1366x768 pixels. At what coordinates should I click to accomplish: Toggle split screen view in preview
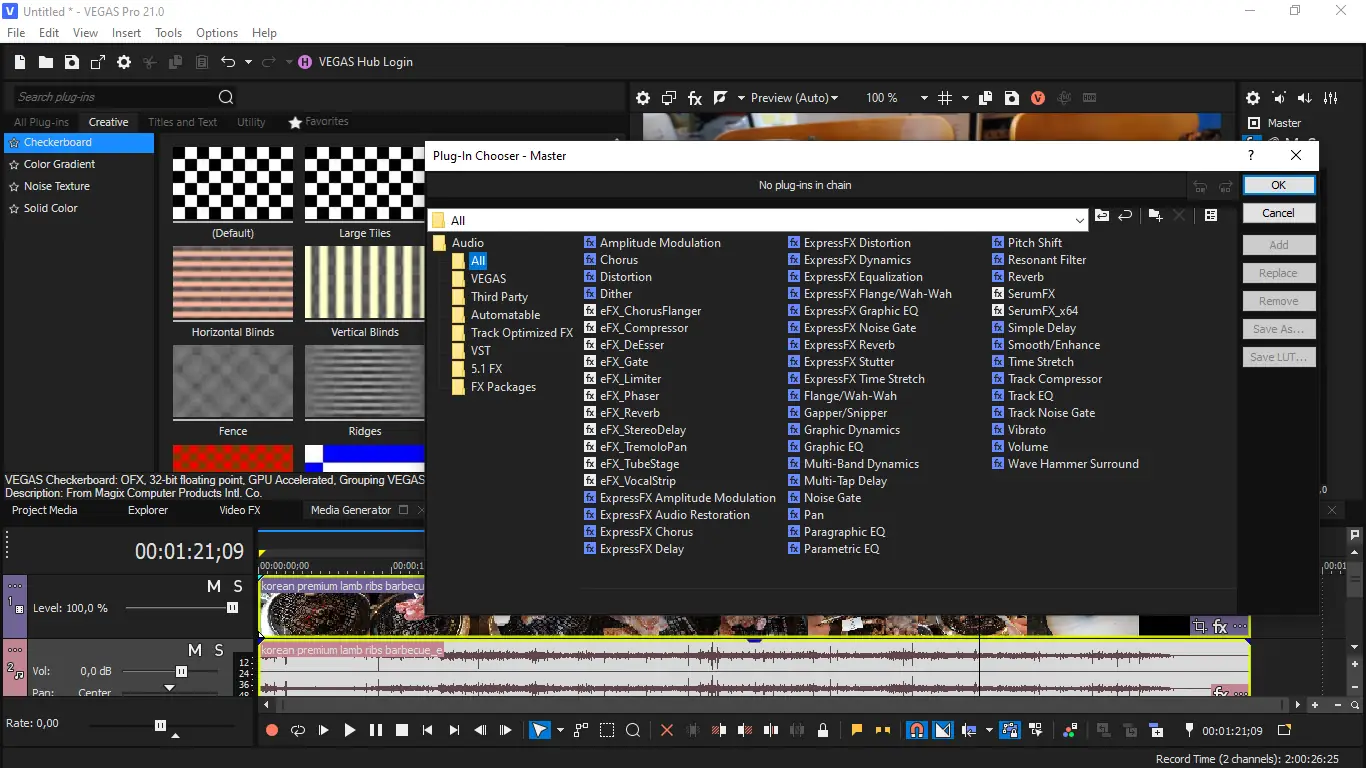click(x=721, y=98)
